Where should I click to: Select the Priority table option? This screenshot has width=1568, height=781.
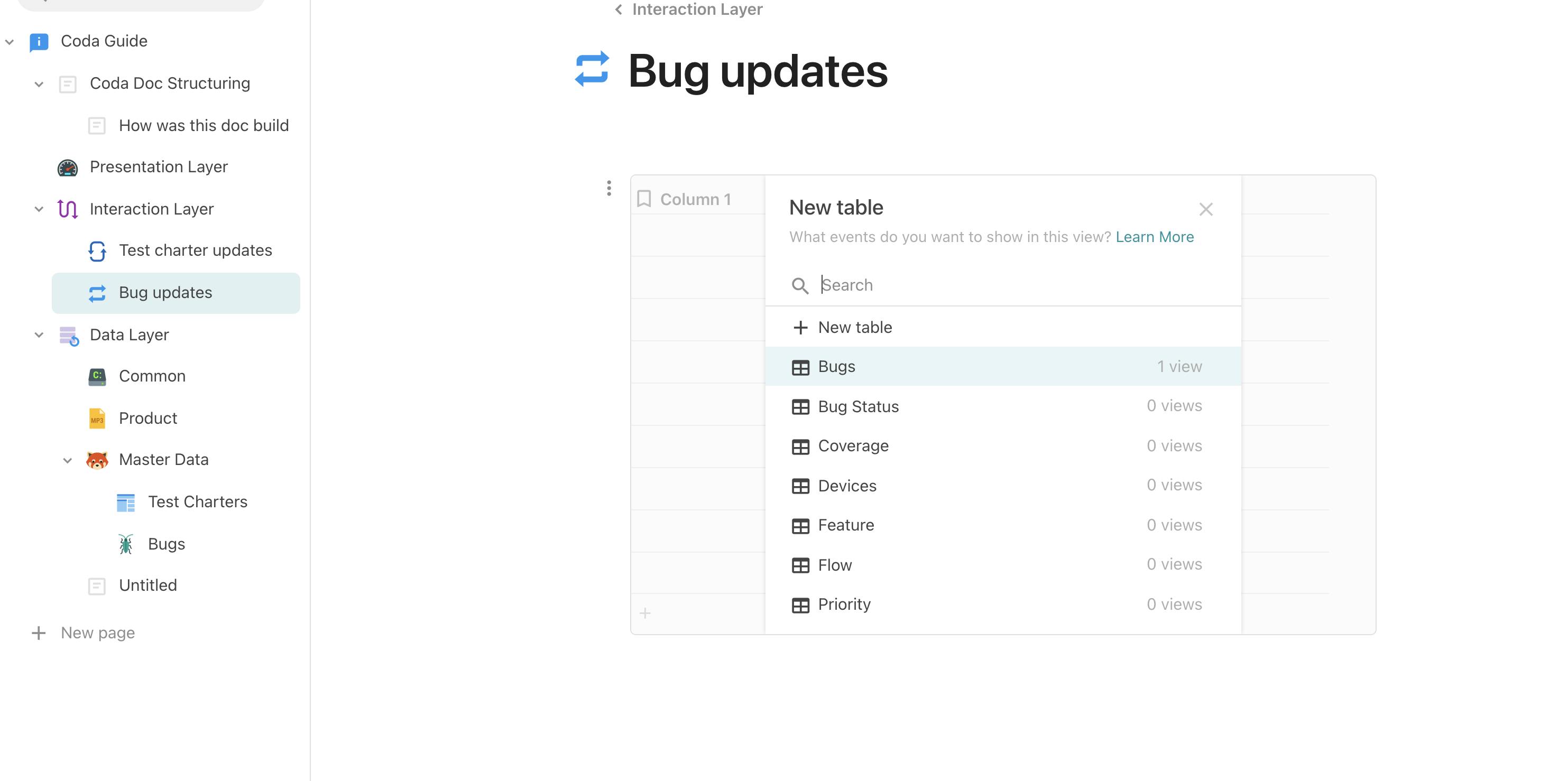point(845,603)
